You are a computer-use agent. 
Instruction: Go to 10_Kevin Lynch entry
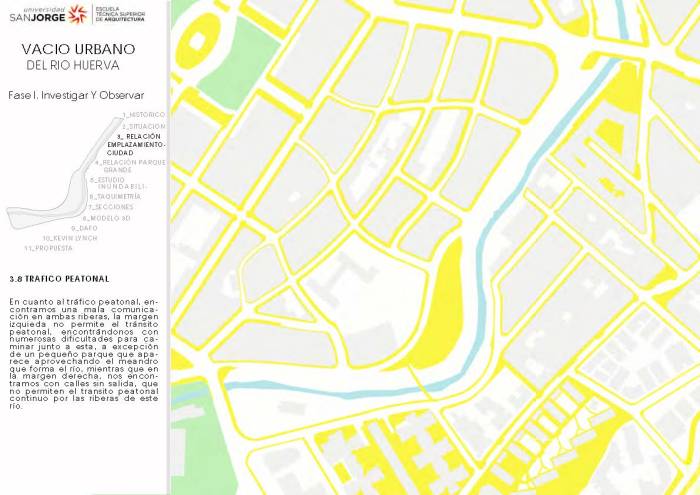70,237
